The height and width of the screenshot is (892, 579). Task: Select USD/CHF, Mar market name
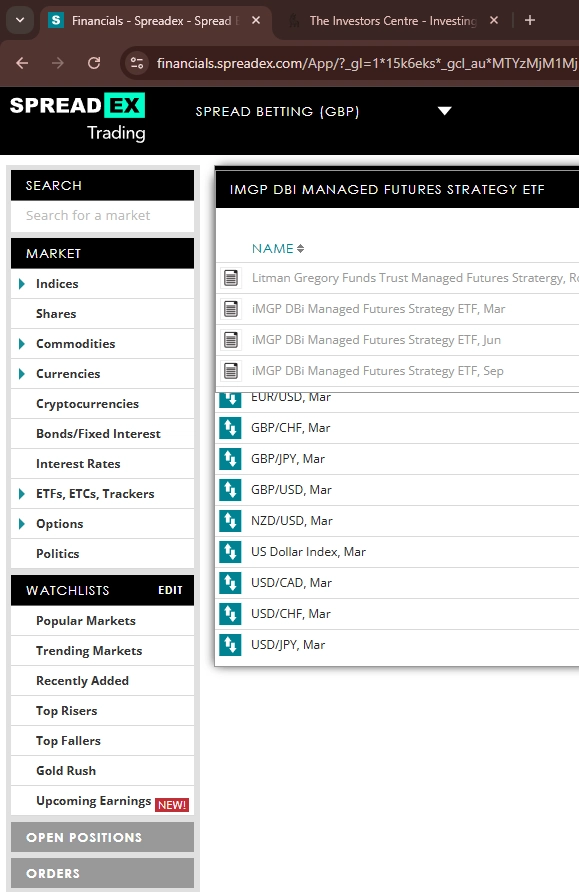tap(291, 614)
